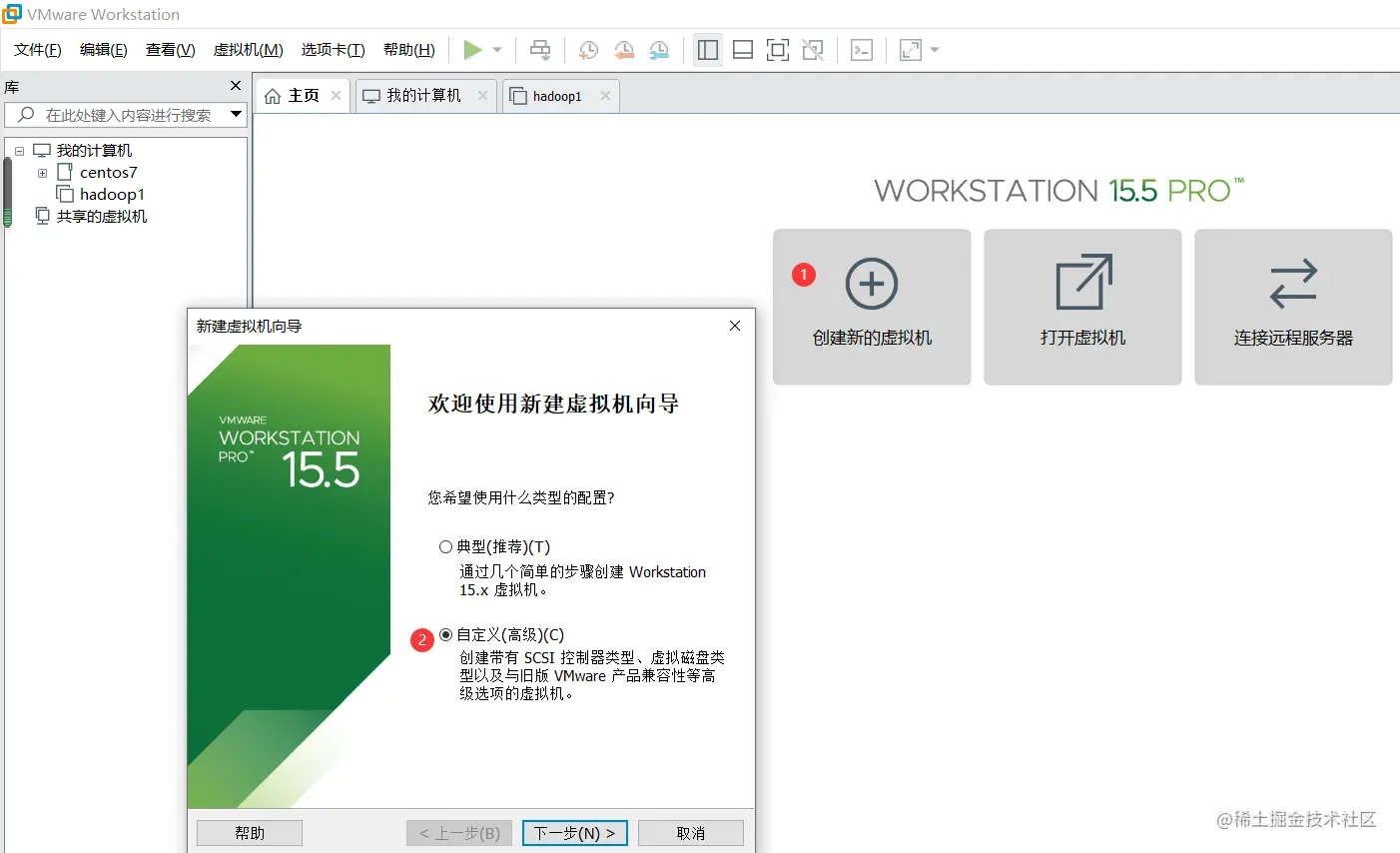Click the 取消 button in wizard

pyautogui.click(x=691, y=833)
